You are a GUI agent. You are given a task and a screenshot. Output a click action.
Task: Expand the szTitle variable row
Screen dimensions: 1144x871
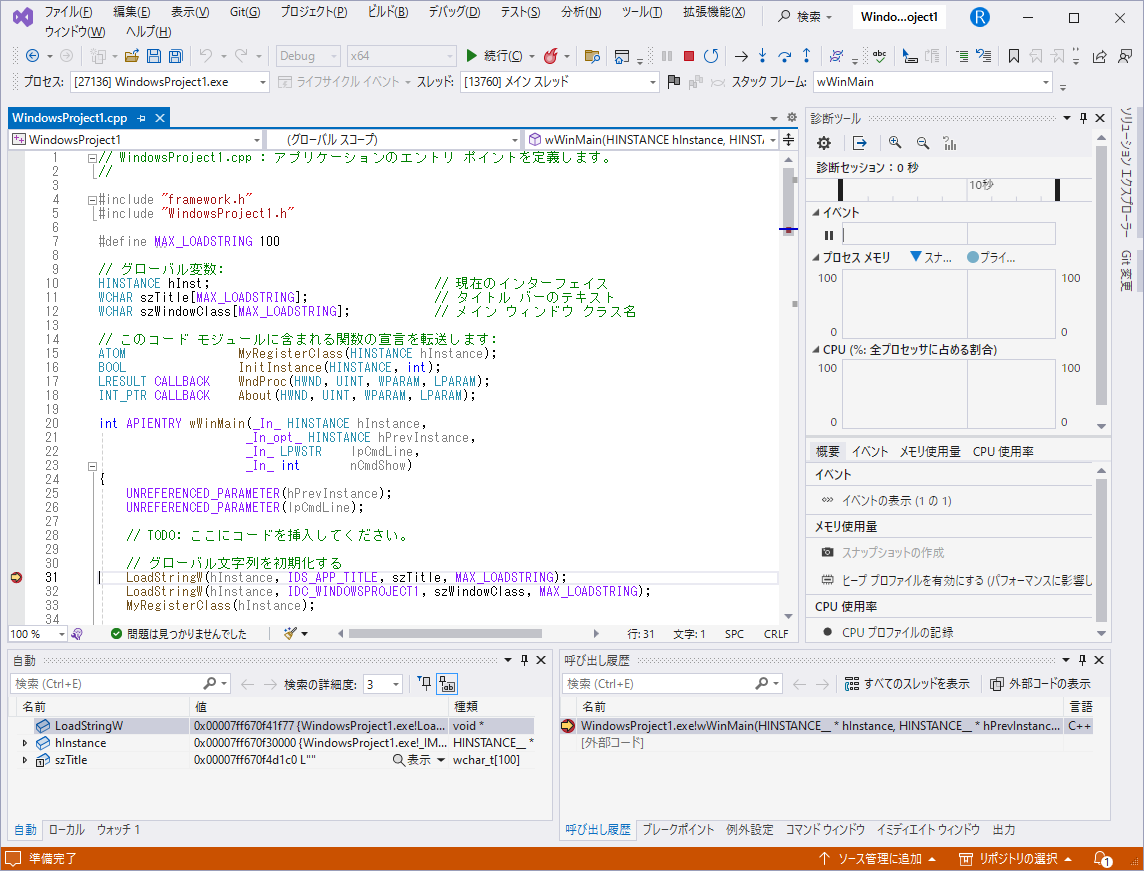point(25,759)
